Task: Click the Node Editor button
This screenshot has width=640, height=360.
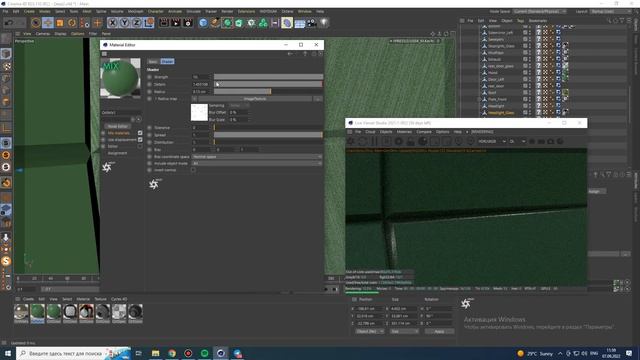Action: [118, 126]
